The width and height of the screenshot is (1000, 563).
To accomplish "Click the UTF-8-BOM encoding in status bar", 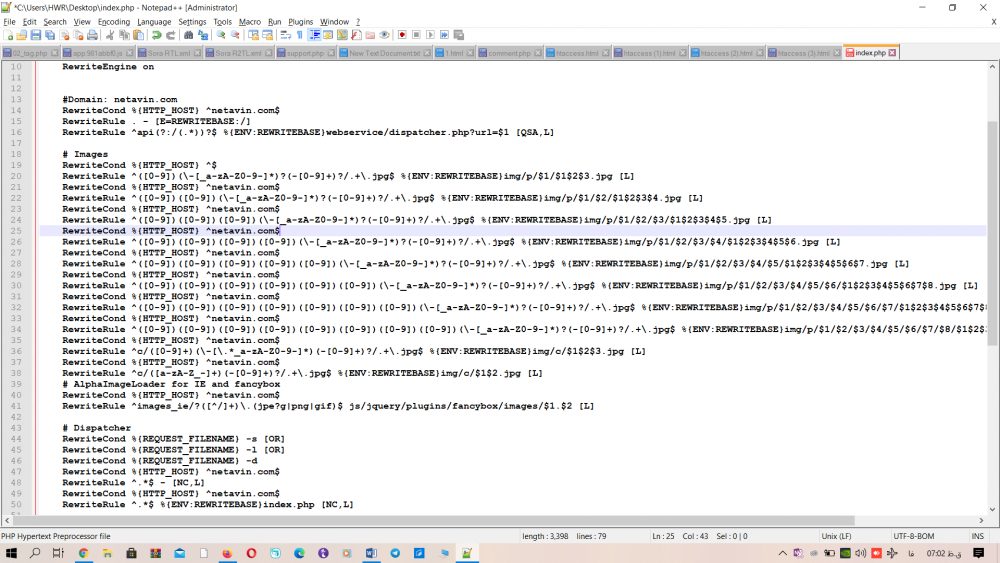I will 914,536.
